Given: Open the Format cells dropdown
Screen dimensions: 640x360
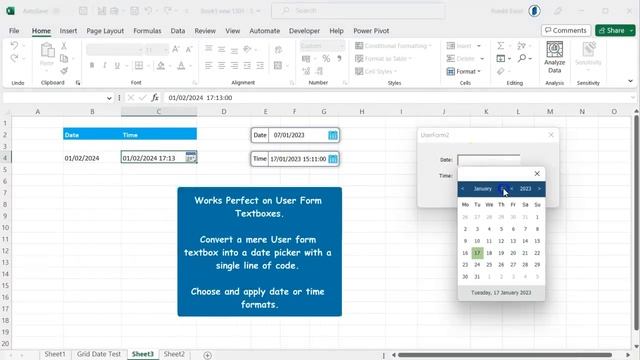Looking at the screenshot, I should pyautogui.click(x=463, y=71).
